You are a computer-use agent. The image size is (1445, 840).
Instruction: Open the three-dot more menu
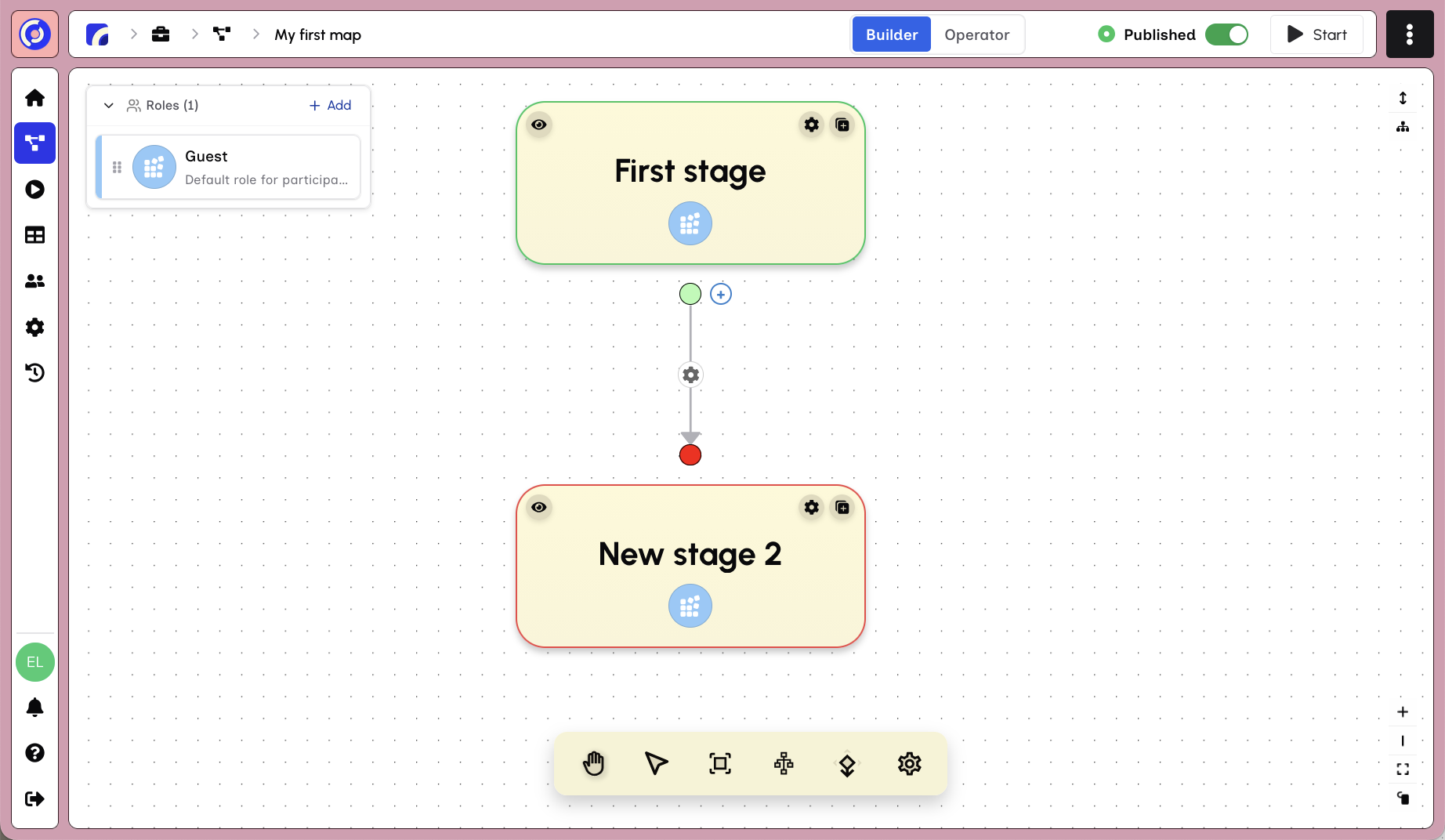1409,34
